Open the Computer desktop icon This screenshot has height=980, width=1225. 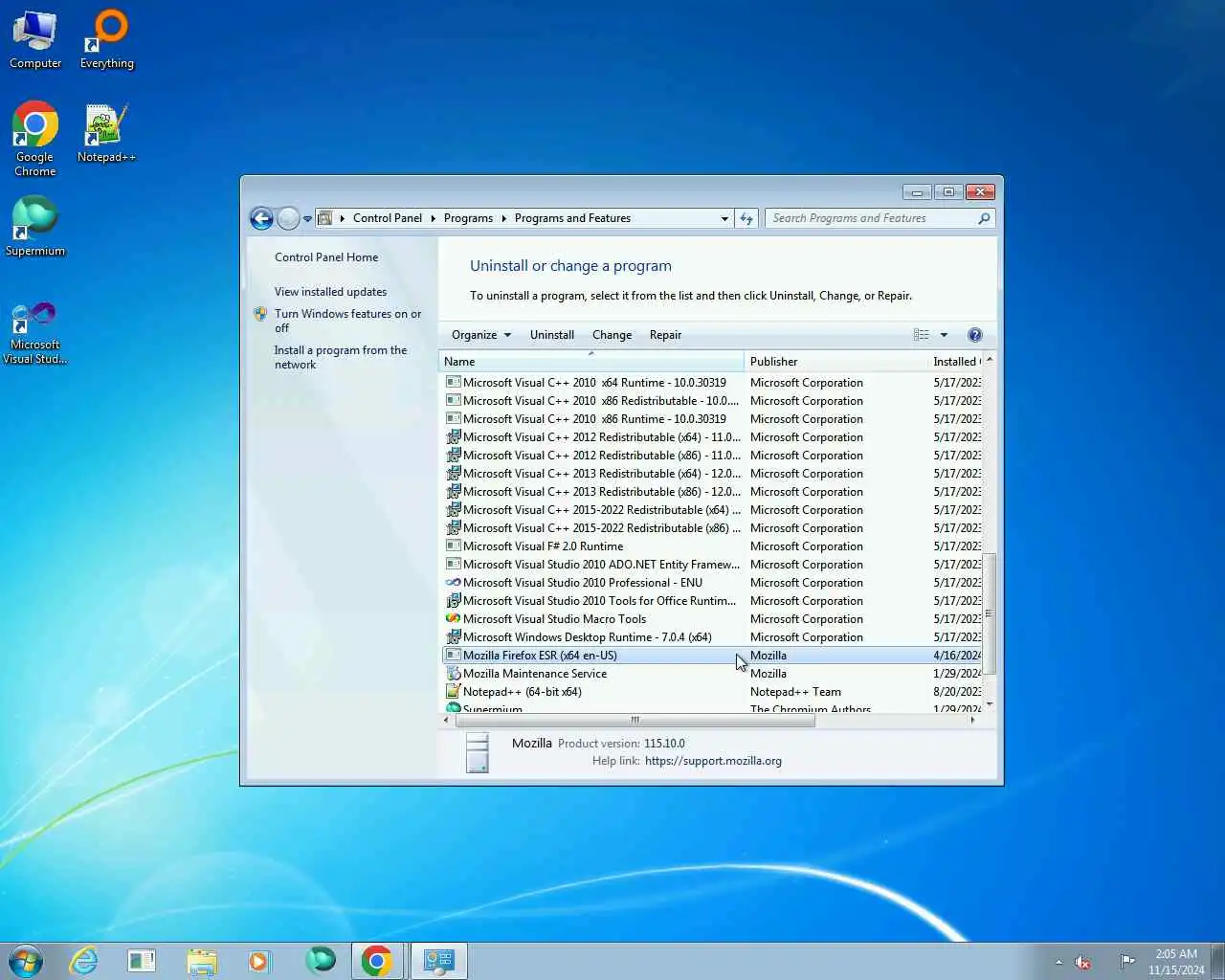35,40
